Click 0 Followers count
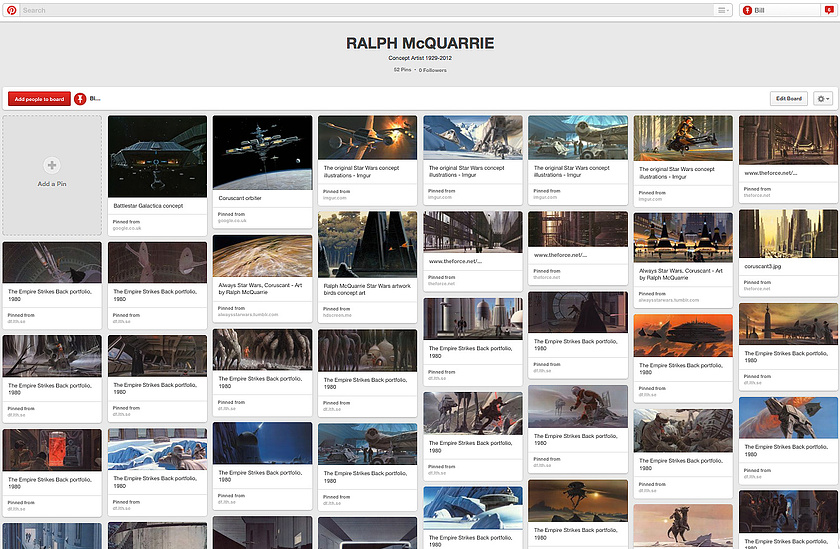The width and height of the screenshot is (840, 549). pos(432,70)
